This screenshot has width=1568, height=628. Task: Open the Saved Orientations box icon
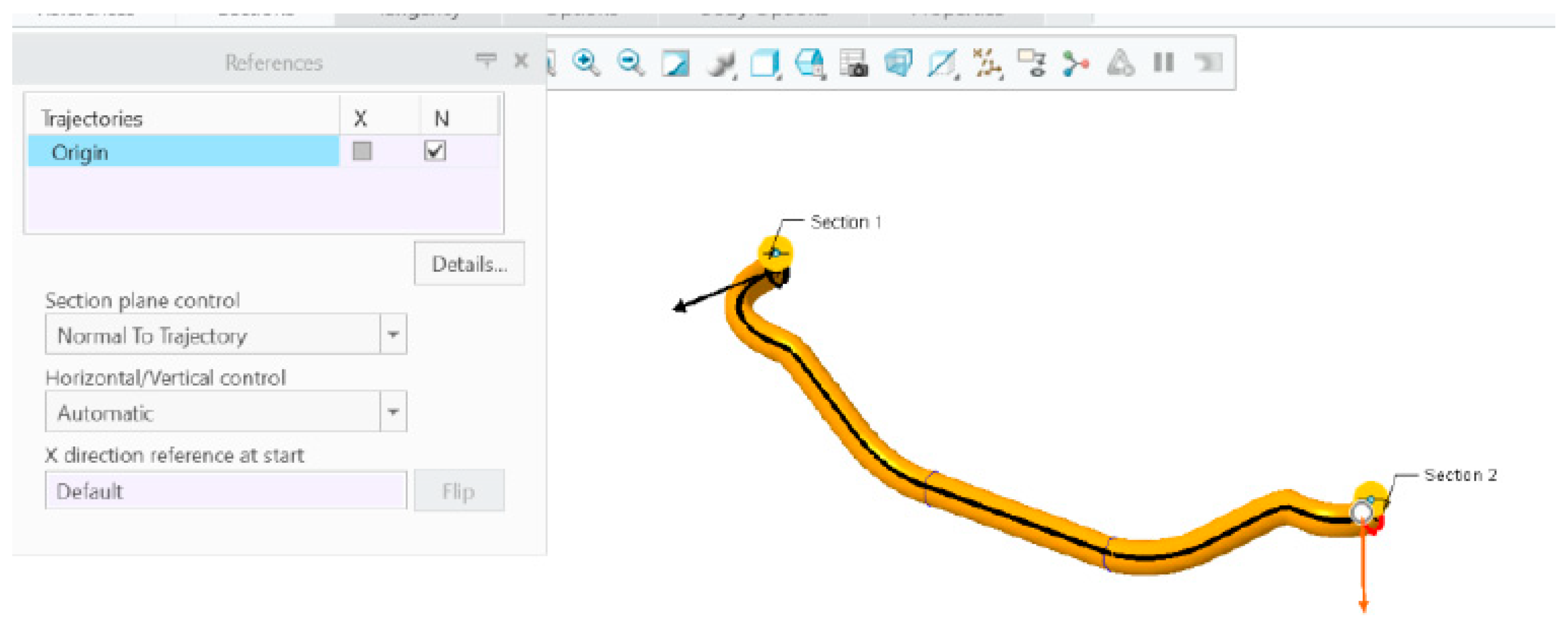[x=764, y=63]
